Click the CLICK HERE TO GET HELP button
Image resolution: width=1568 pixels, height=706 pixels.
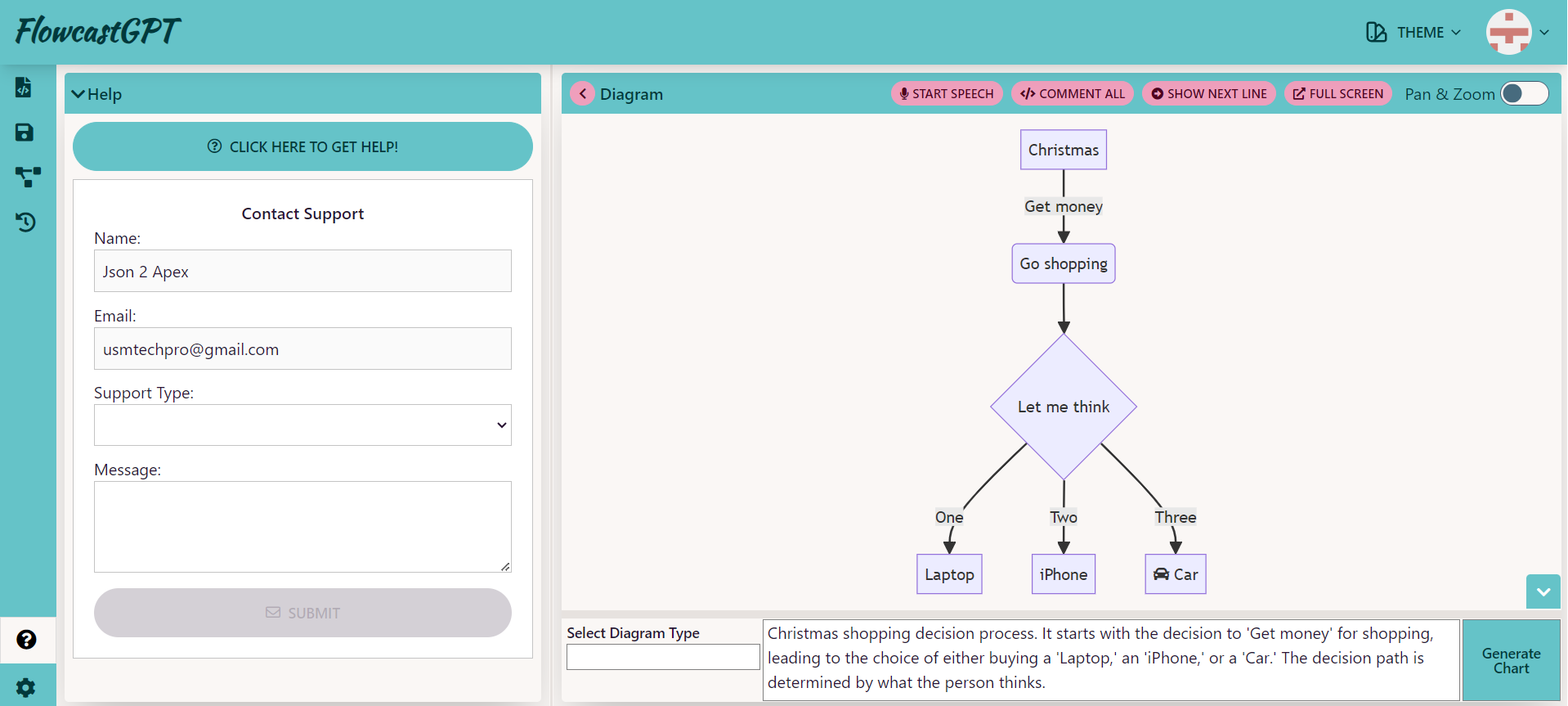coord(302,147)
